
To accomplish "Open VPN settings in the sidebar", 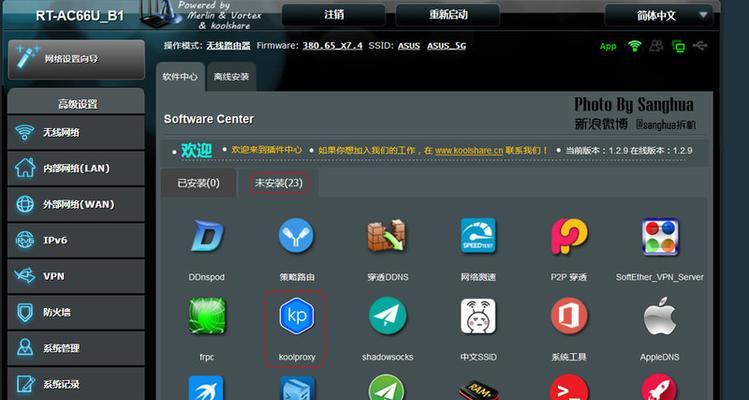I will pyautogui.click(x=76, y=276).
